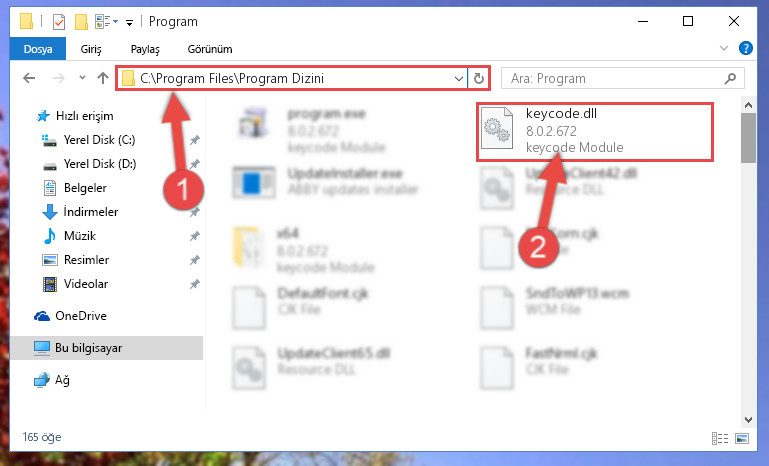Screen dimensions: 769x466
Task: Click the Properties quick access toolbar icon
Action: [59, 22]
